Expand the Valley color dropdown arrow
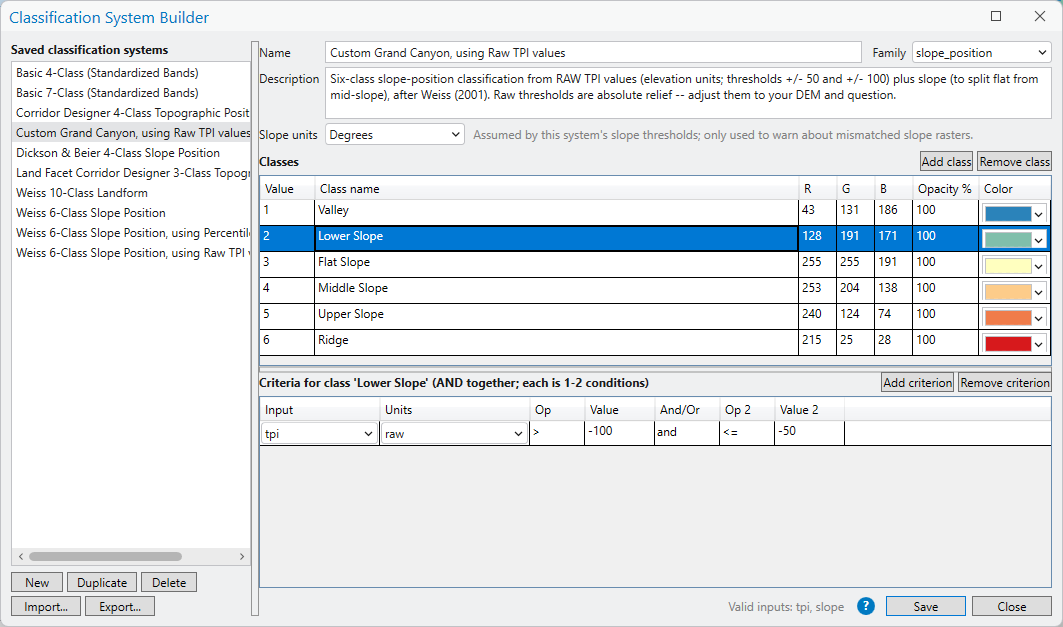The image size is (1063, 627). coord(1039,214)
